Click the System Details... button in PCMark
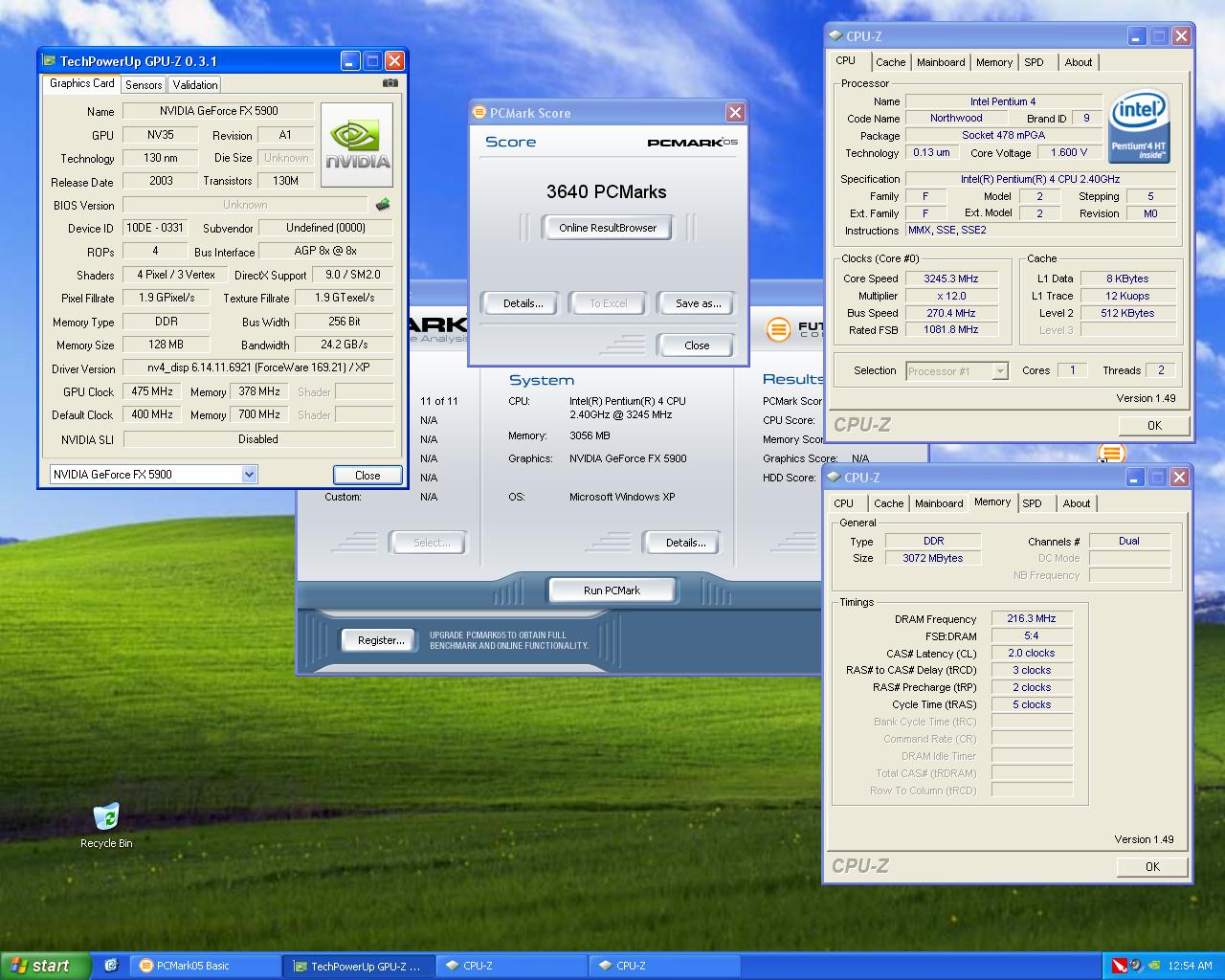Viewport: 1225px width, 980px height. click(x=685, y=543)
